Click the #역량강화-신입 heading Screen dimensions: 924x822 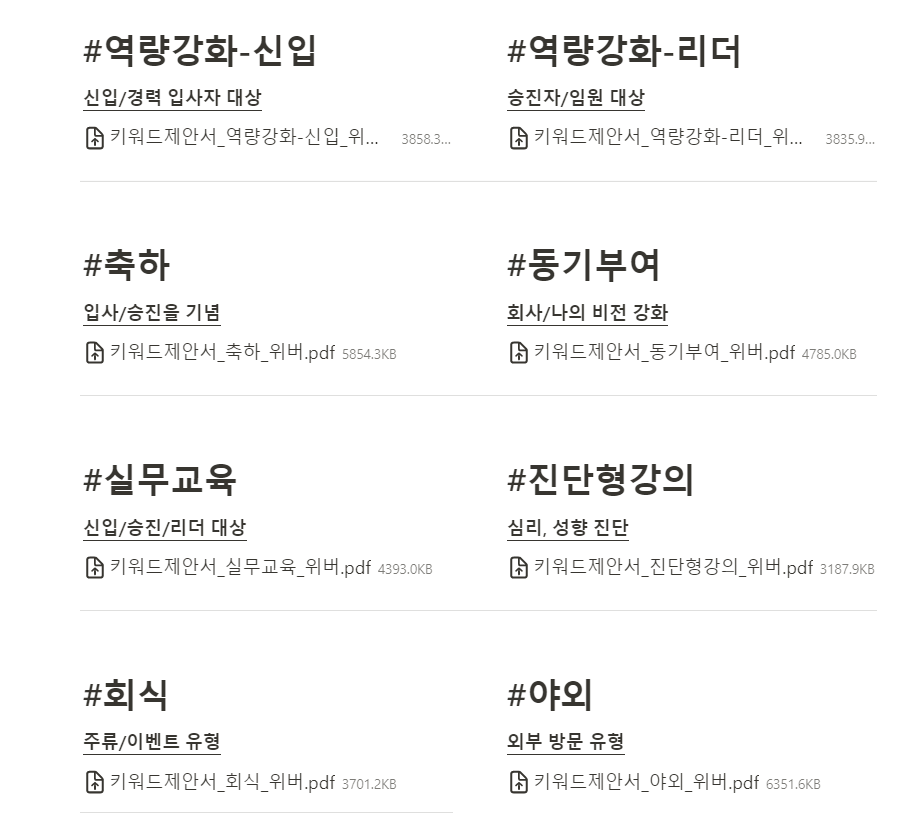200,50
